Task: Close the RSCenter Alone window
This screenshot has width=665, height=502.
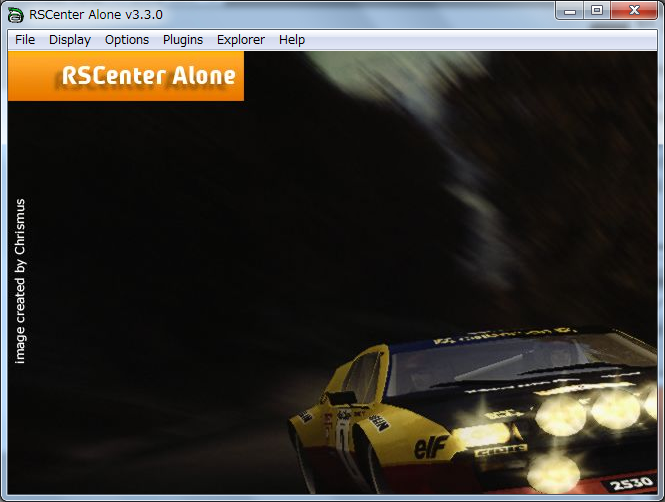Action: 634,11
